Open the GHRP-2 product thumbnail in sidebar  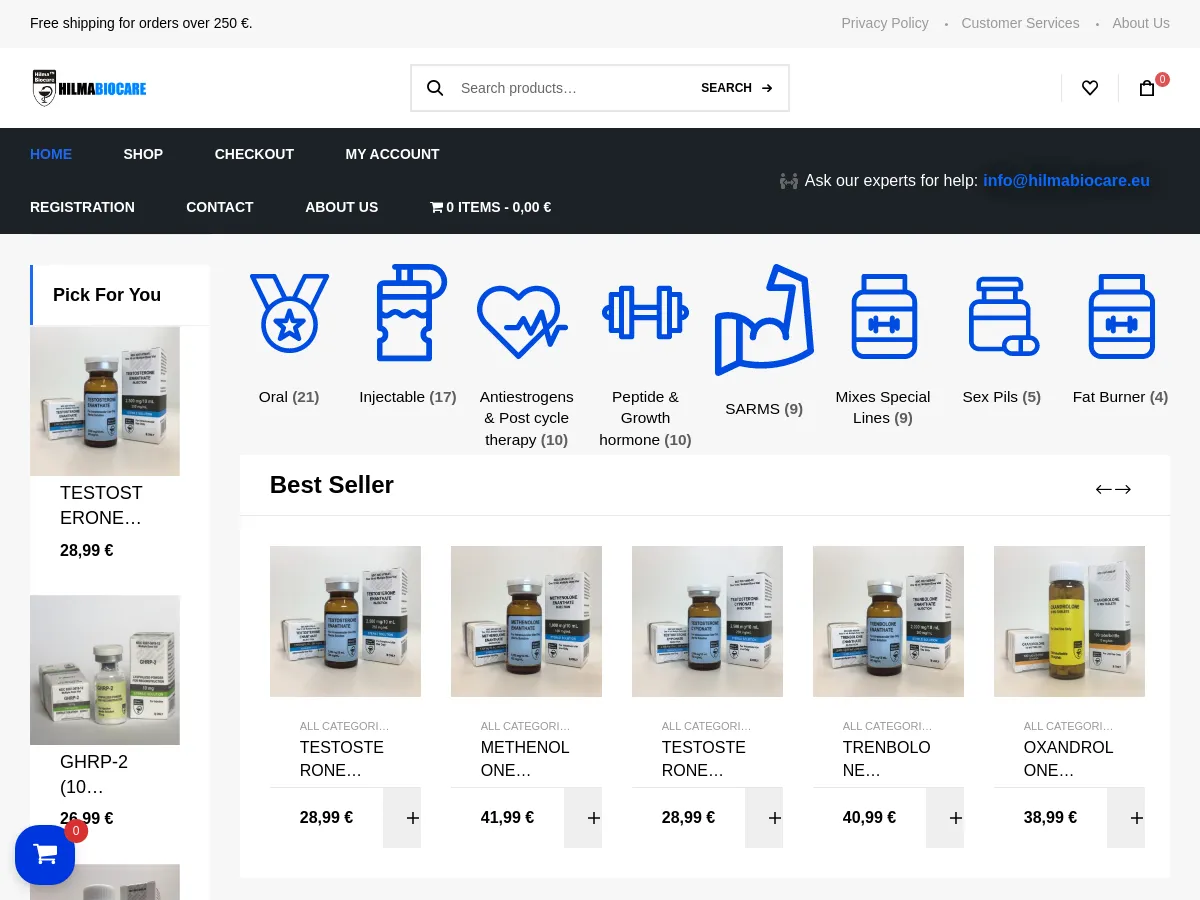click(105, 670)
